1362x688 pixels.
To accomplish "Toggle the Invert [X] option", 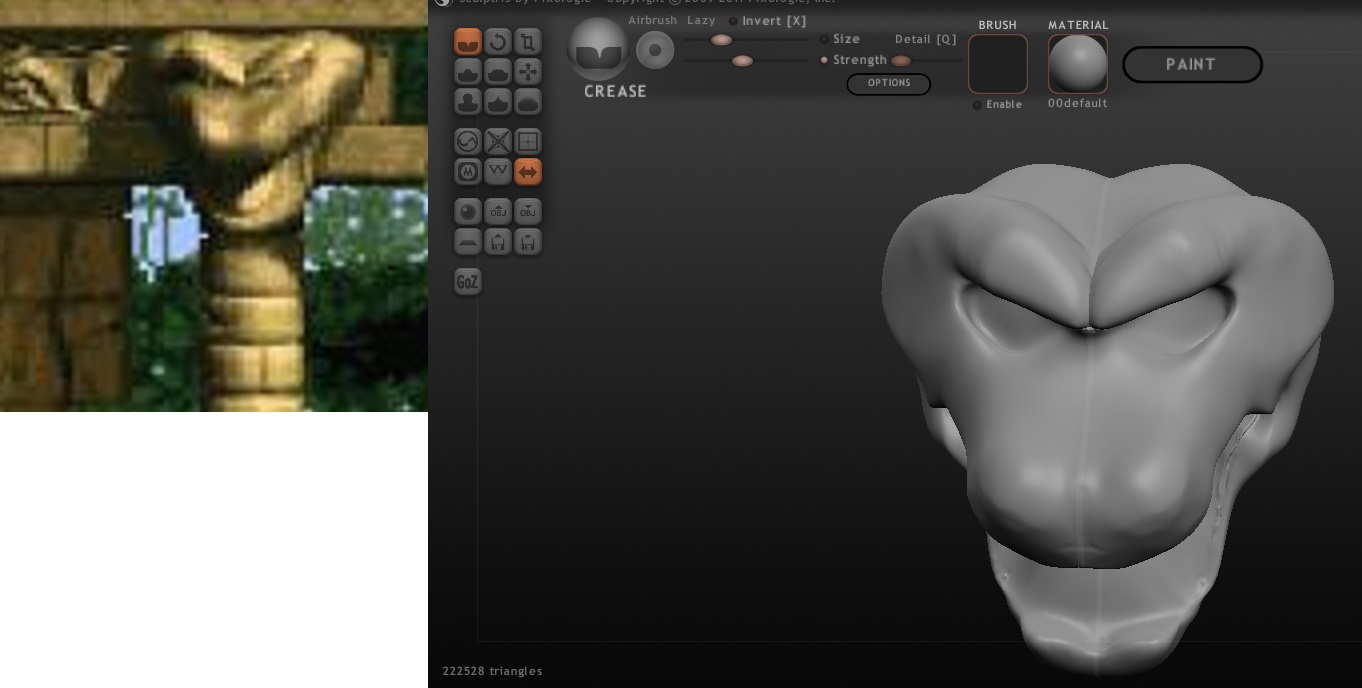I will [733, 21].
